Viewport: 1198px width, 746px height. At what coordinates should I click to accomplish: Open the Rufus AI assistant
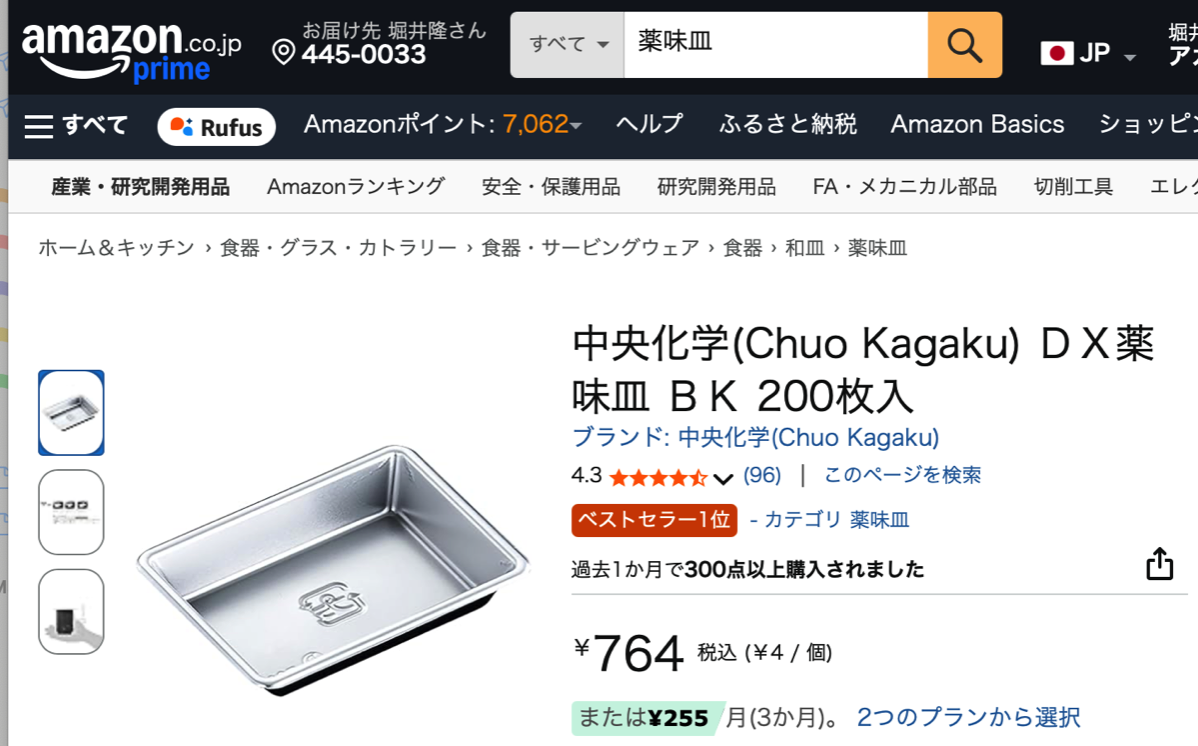click(216, 127)
